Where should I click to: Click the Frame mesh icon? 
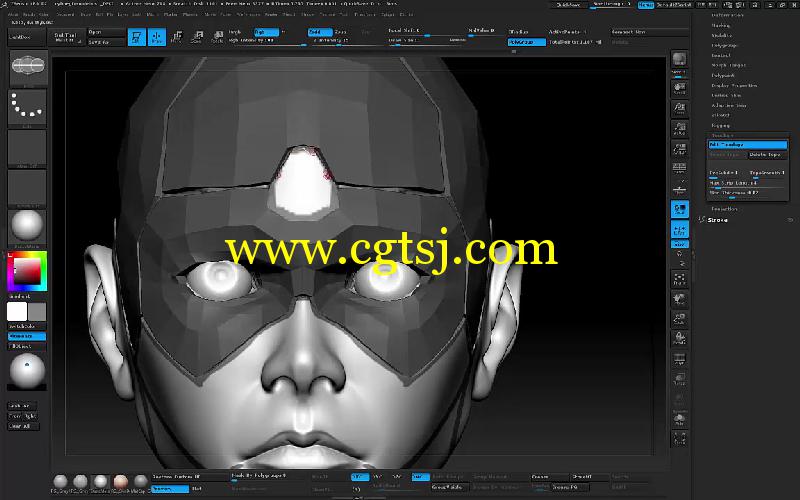click(679, 279)
